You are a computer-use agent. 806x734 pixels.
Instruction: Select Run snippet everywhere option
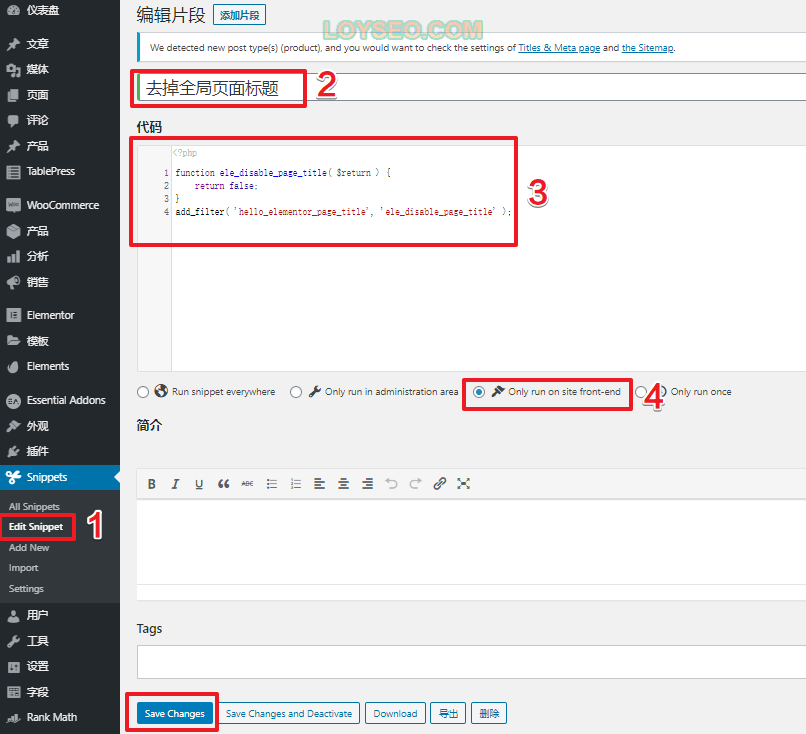tap(143, 392)
